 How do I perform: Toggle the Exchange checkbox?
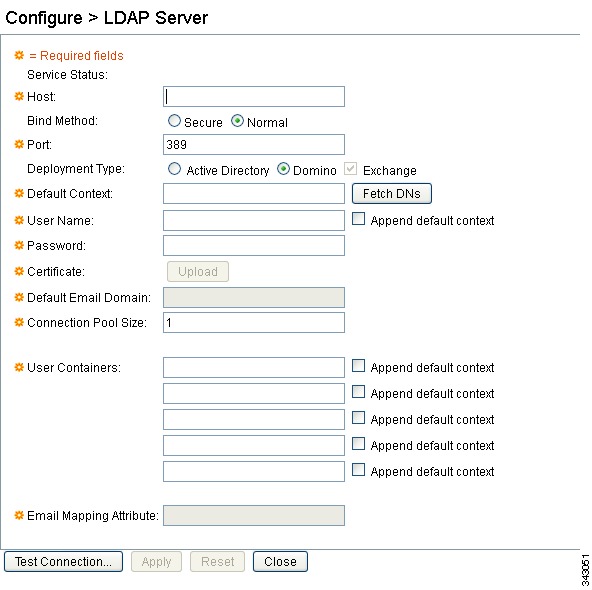coord(350,169)
